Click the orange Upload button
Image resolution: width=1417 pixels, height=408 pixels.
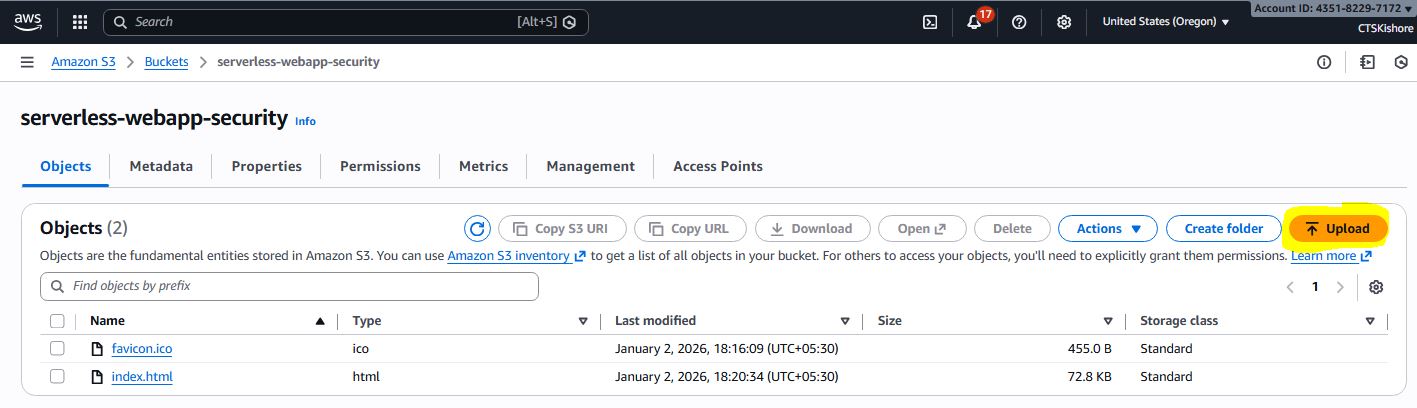coord(1337,229)
